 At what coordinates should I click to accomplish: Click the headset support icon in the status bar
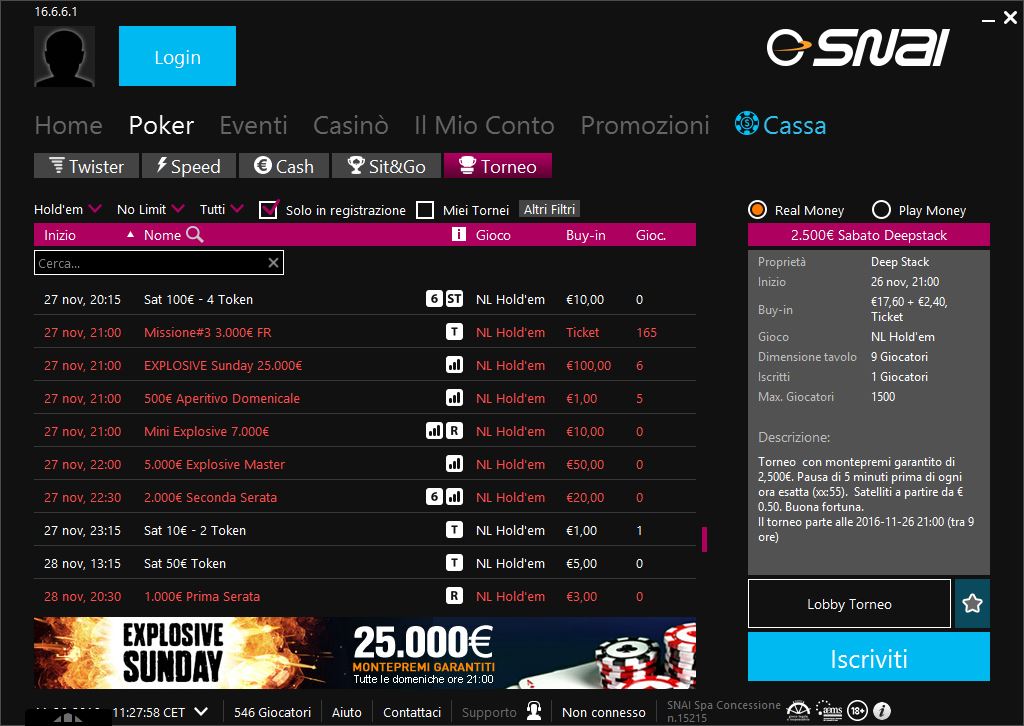tap(534, 712)
